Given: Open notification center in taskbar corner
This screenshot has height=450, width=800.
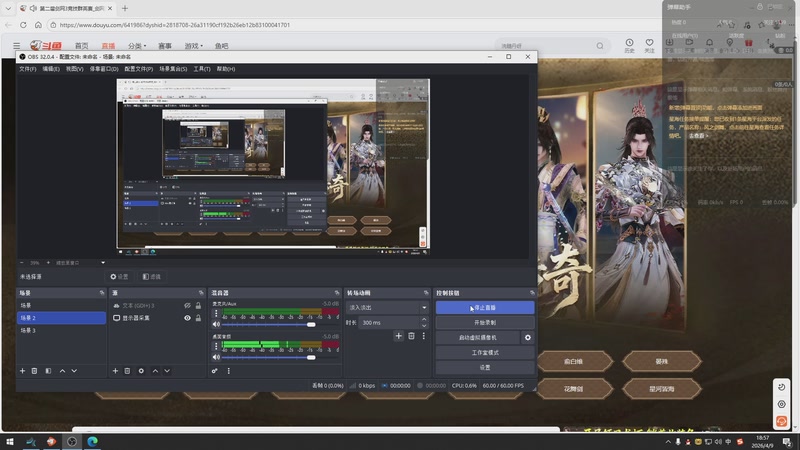Looking at the screenshot, I should [x=787, y=442].
